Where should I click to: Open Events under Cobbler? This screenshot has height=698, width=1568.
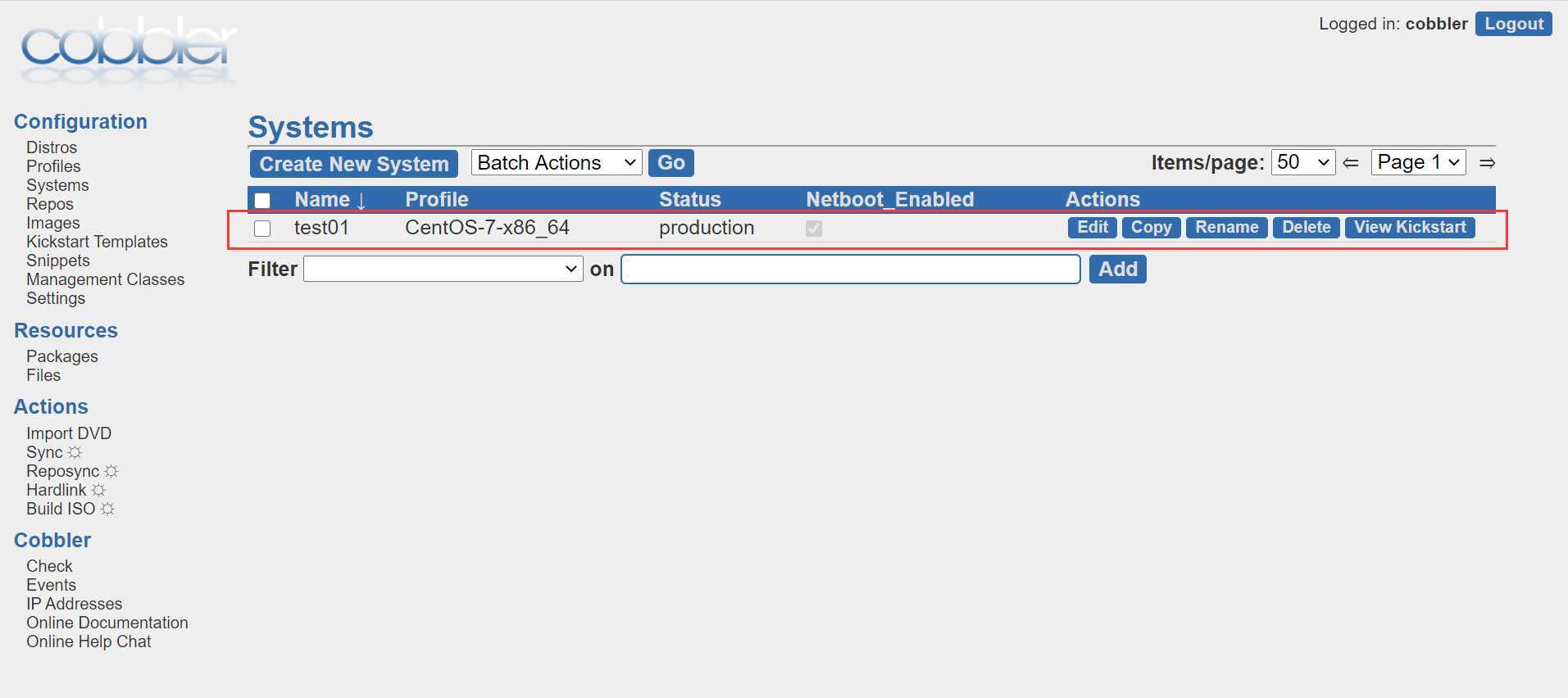[x=51, y=585]
